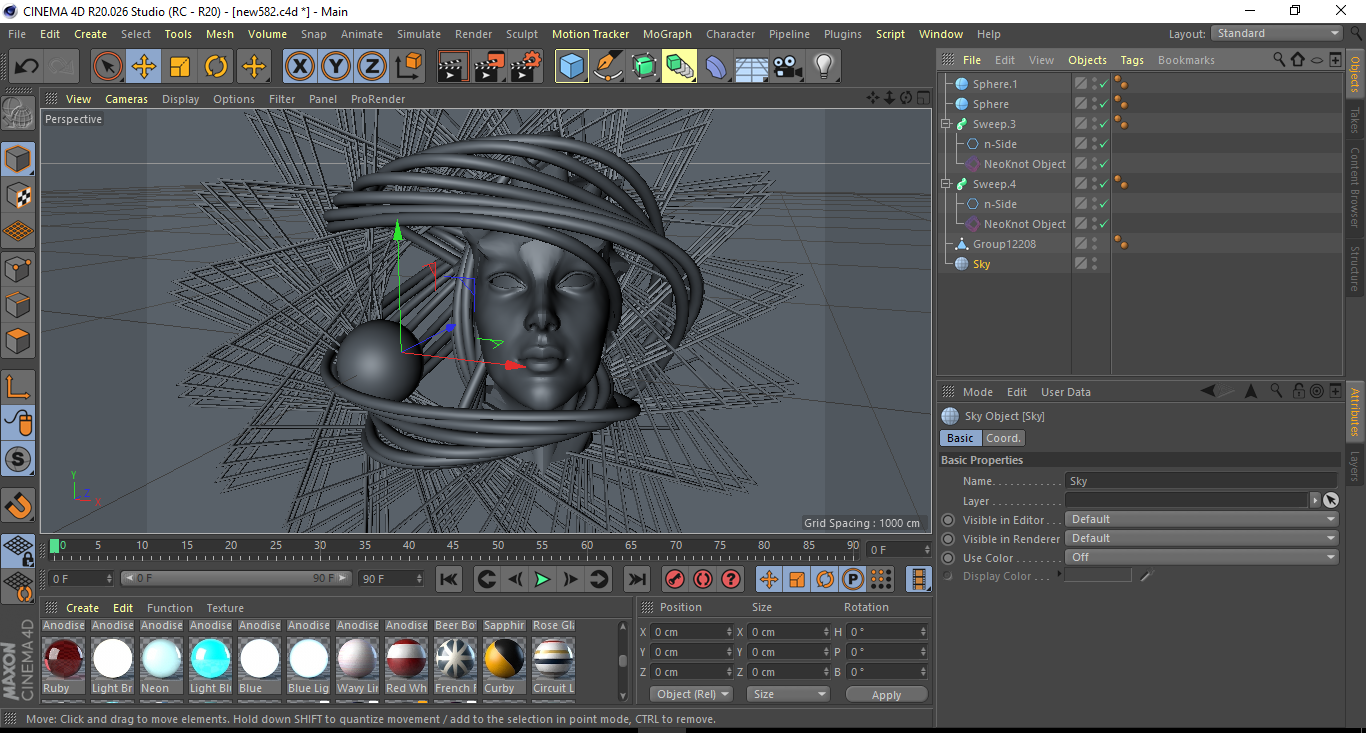The width and height of the screenshot is (1366, 733).
Task: Activate the Move tool in top toolbar
Action: pyautogui.click(x=144, y=67)
